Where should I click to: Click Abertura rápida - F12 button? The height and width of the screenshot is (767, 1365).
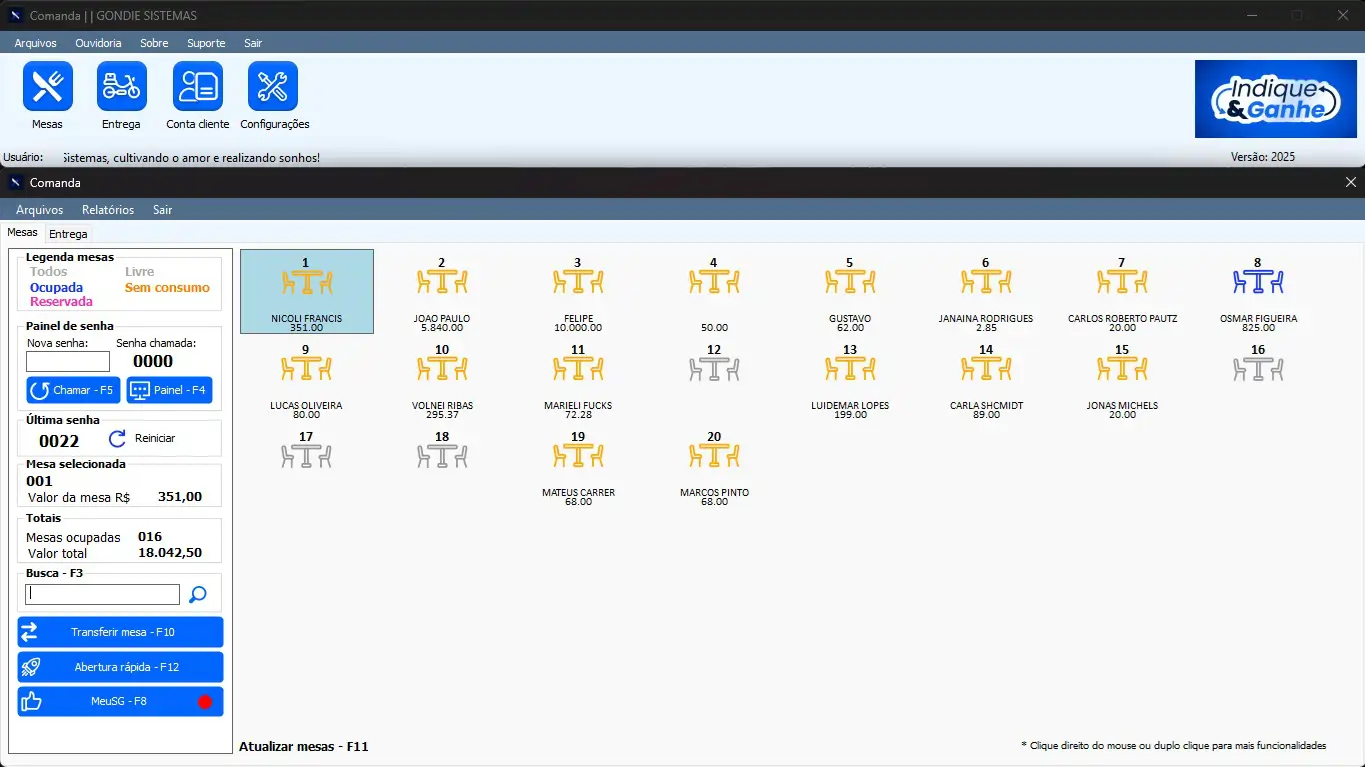pyautogui.click(x=120, y=667)
